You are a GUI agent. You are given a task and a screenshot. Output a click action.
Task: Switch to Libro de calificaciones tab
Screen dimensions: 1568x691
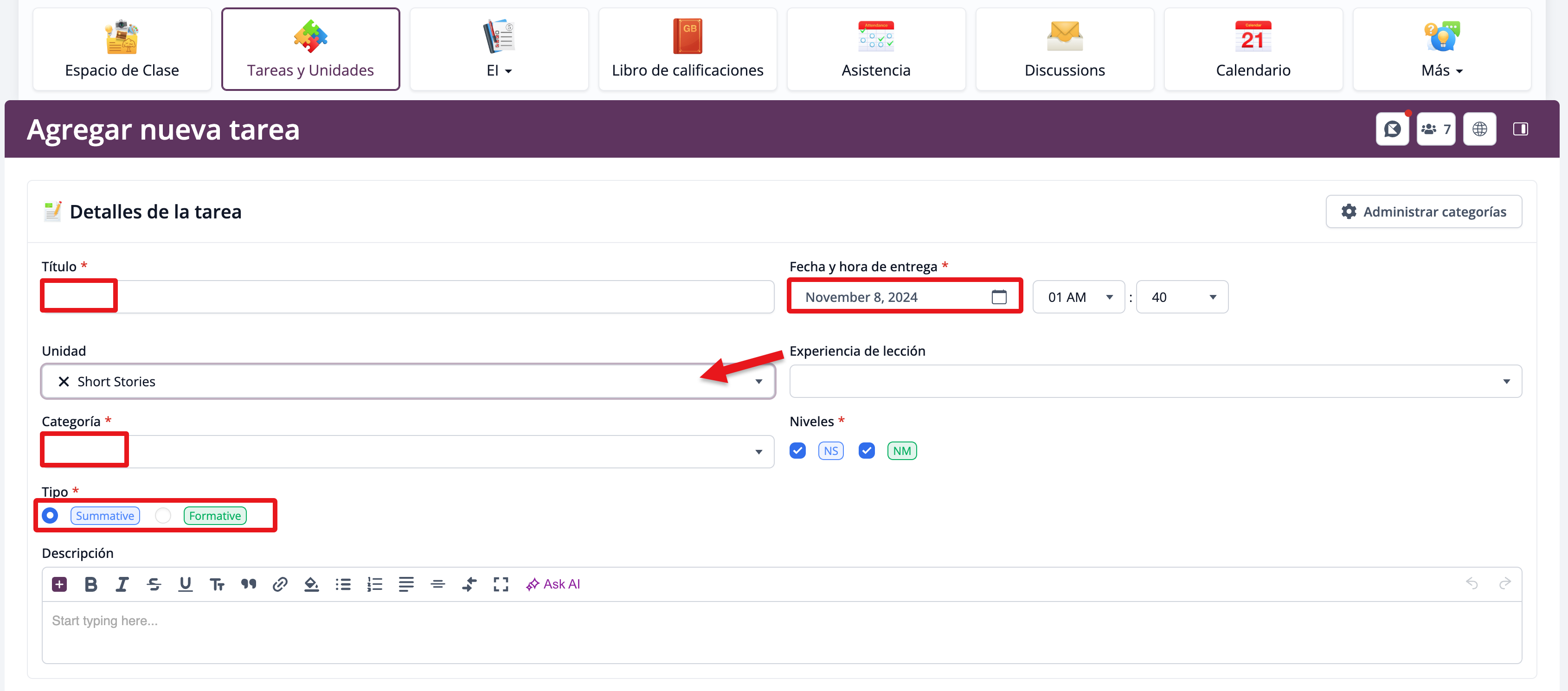[687, 49]
